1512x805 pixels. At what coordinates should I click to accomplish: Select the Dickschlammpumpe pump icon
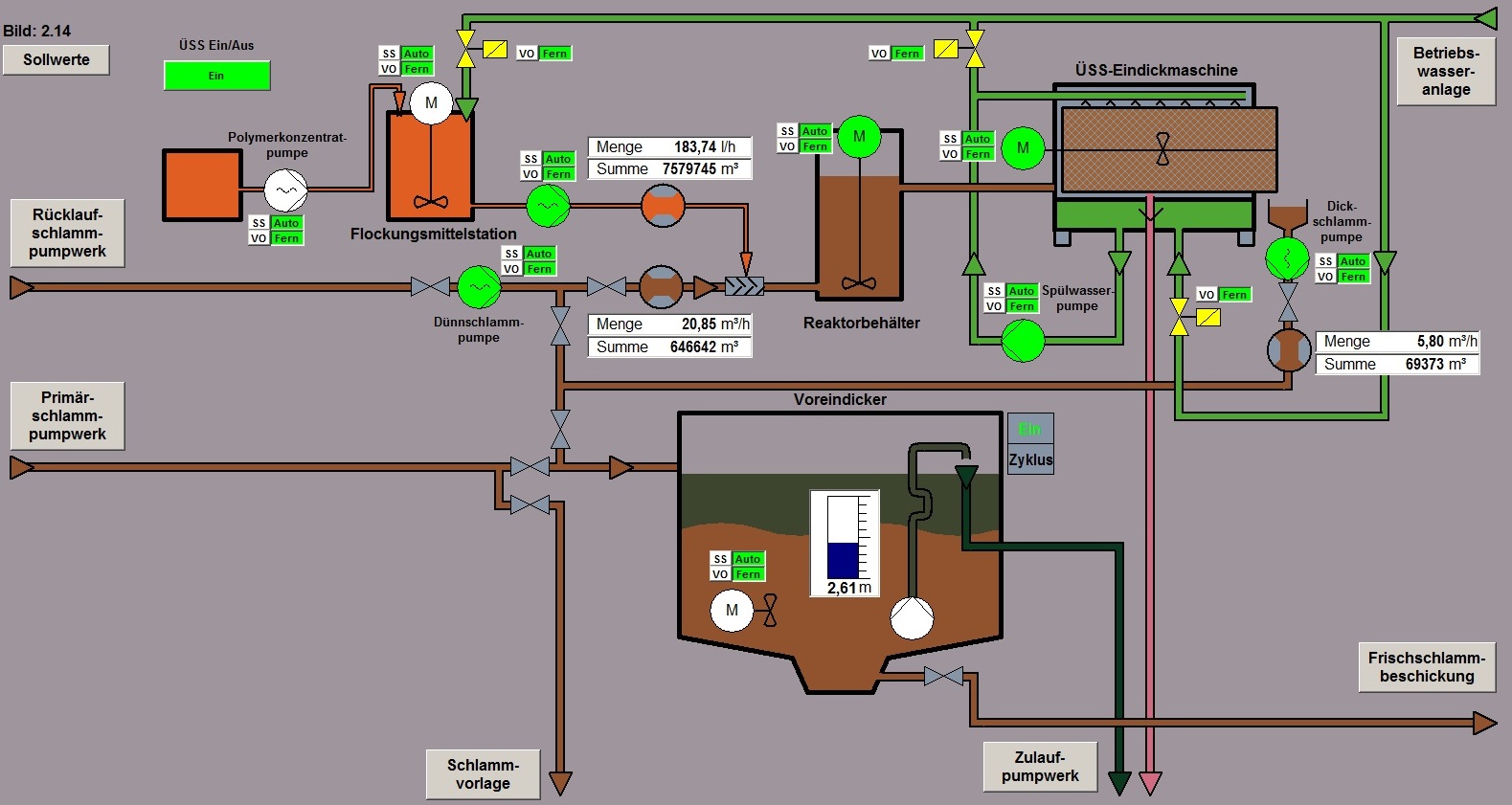1288,257
